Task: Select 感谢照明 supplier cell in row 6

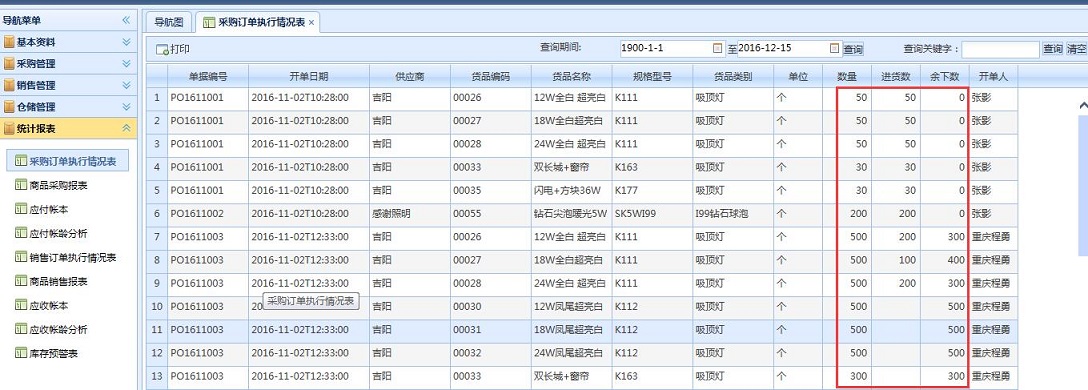Action: (410, 214)
